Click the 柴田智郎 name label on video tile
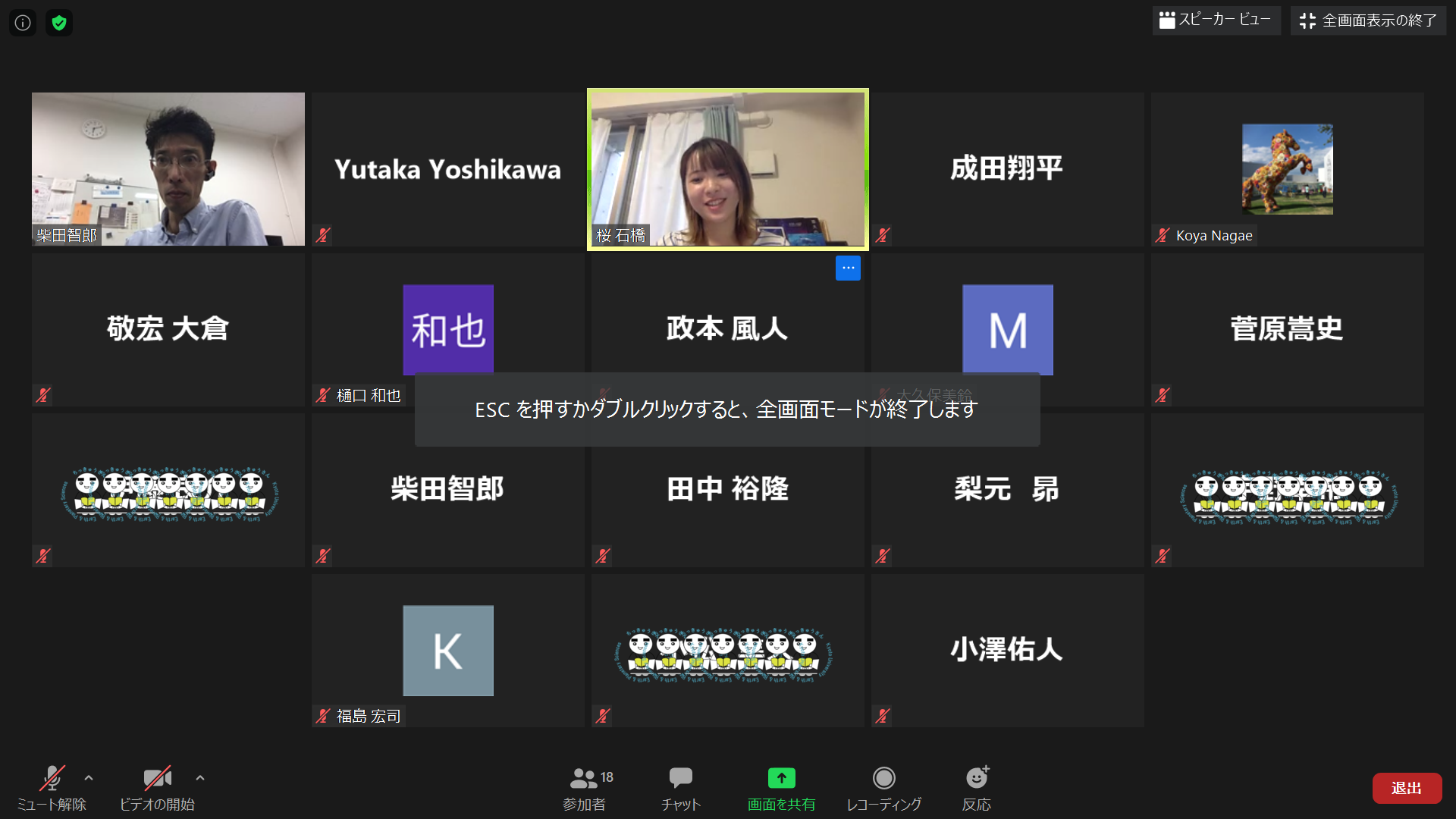Image resolution: width=1456 pixels, height=819 pixels. coord(67,236)
